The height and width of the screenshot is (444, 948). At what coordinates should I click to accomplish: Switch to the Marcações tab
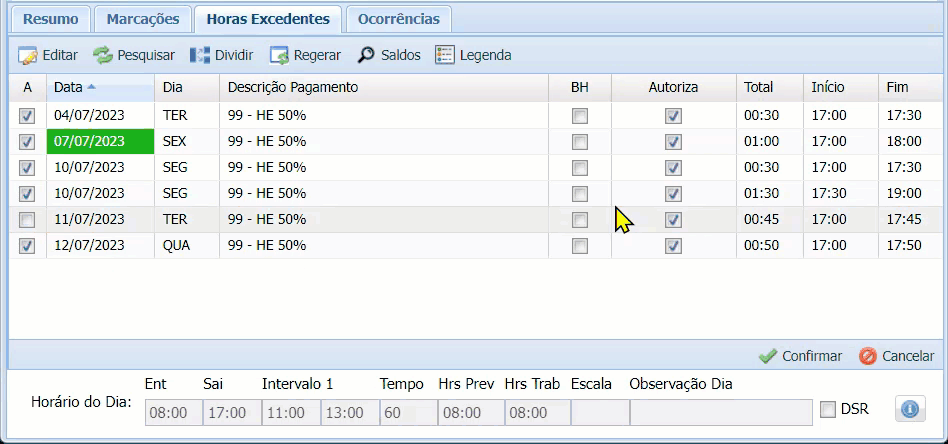tap(143, 19)
